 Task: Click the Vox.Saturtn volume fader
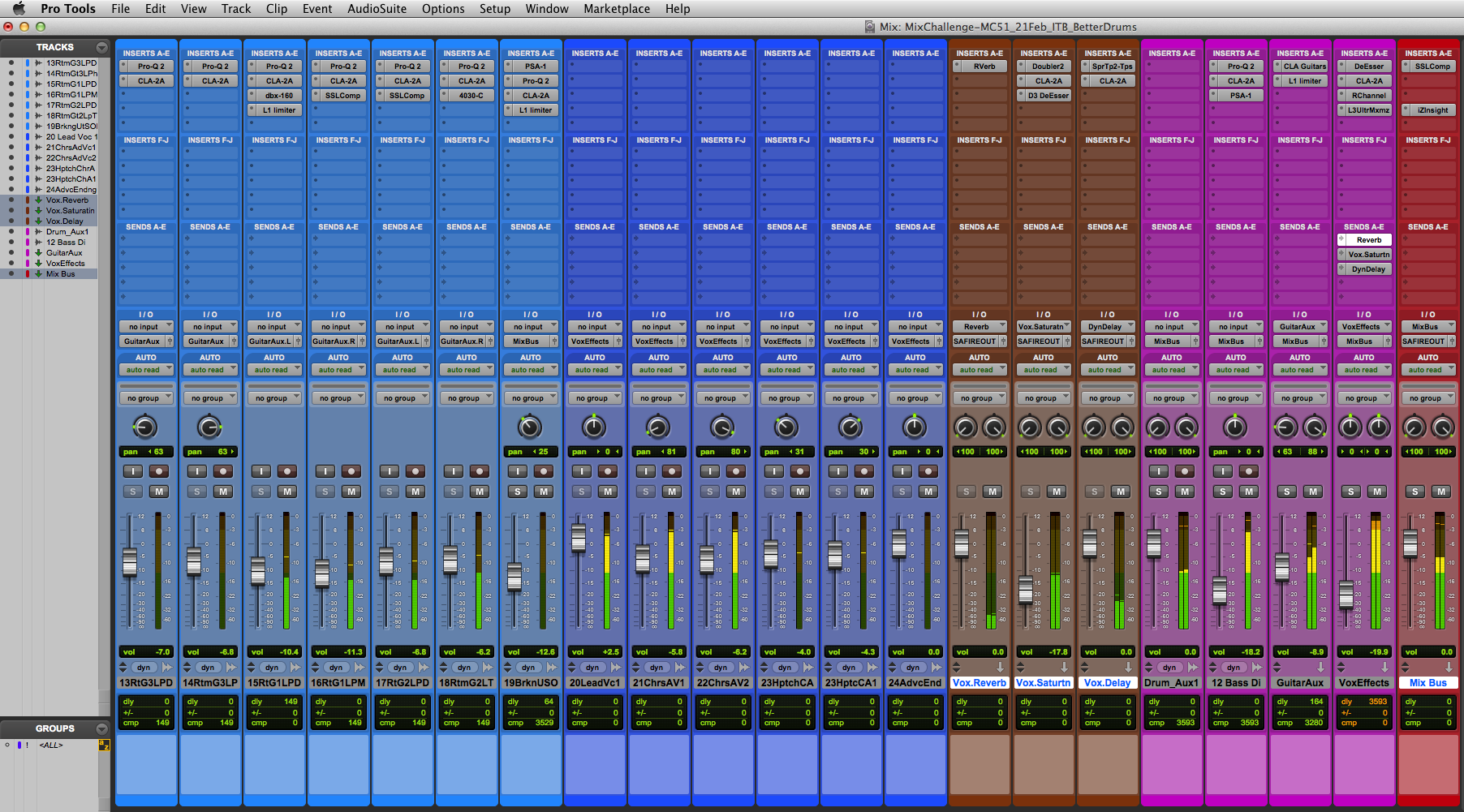pyautogui.click(x=1027, y=589)
